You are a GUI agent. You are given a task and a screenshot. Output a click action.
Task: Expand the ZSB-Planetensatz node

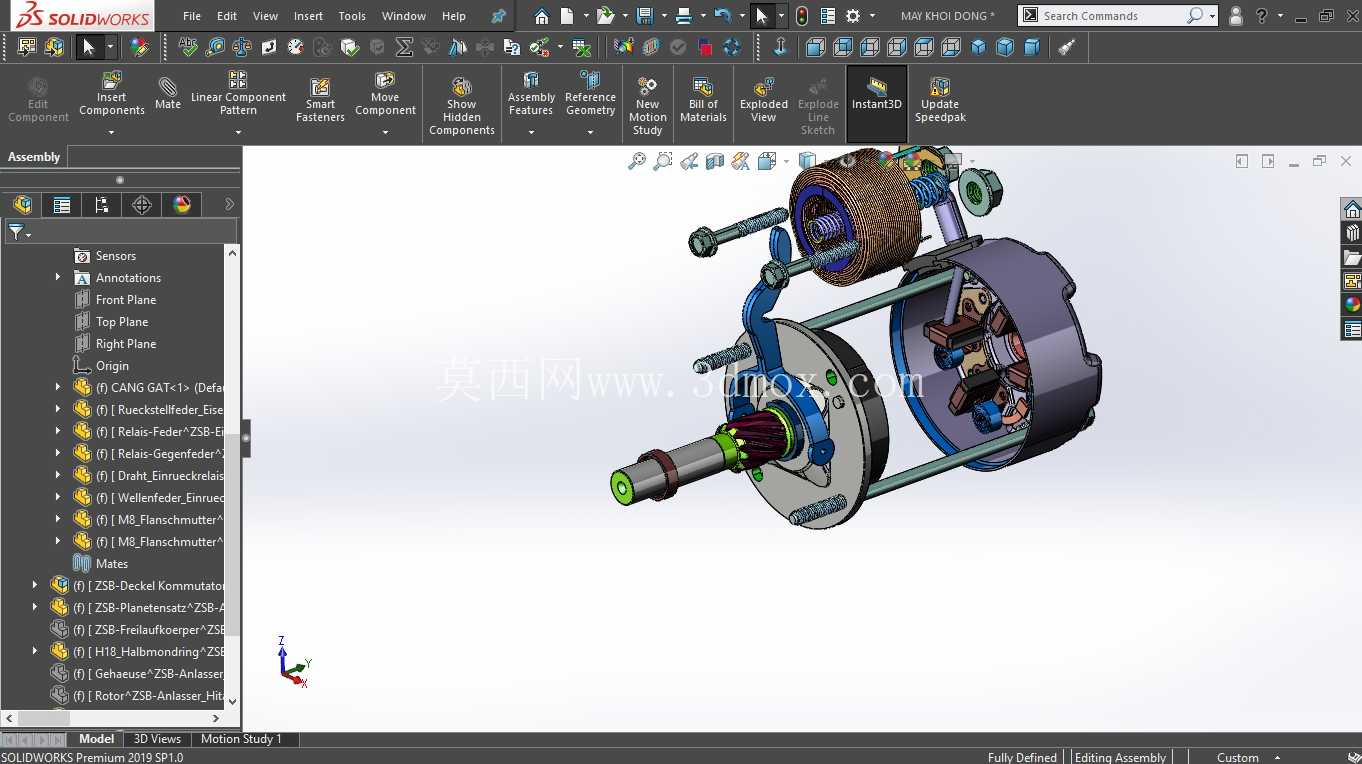tap(35, 608)
